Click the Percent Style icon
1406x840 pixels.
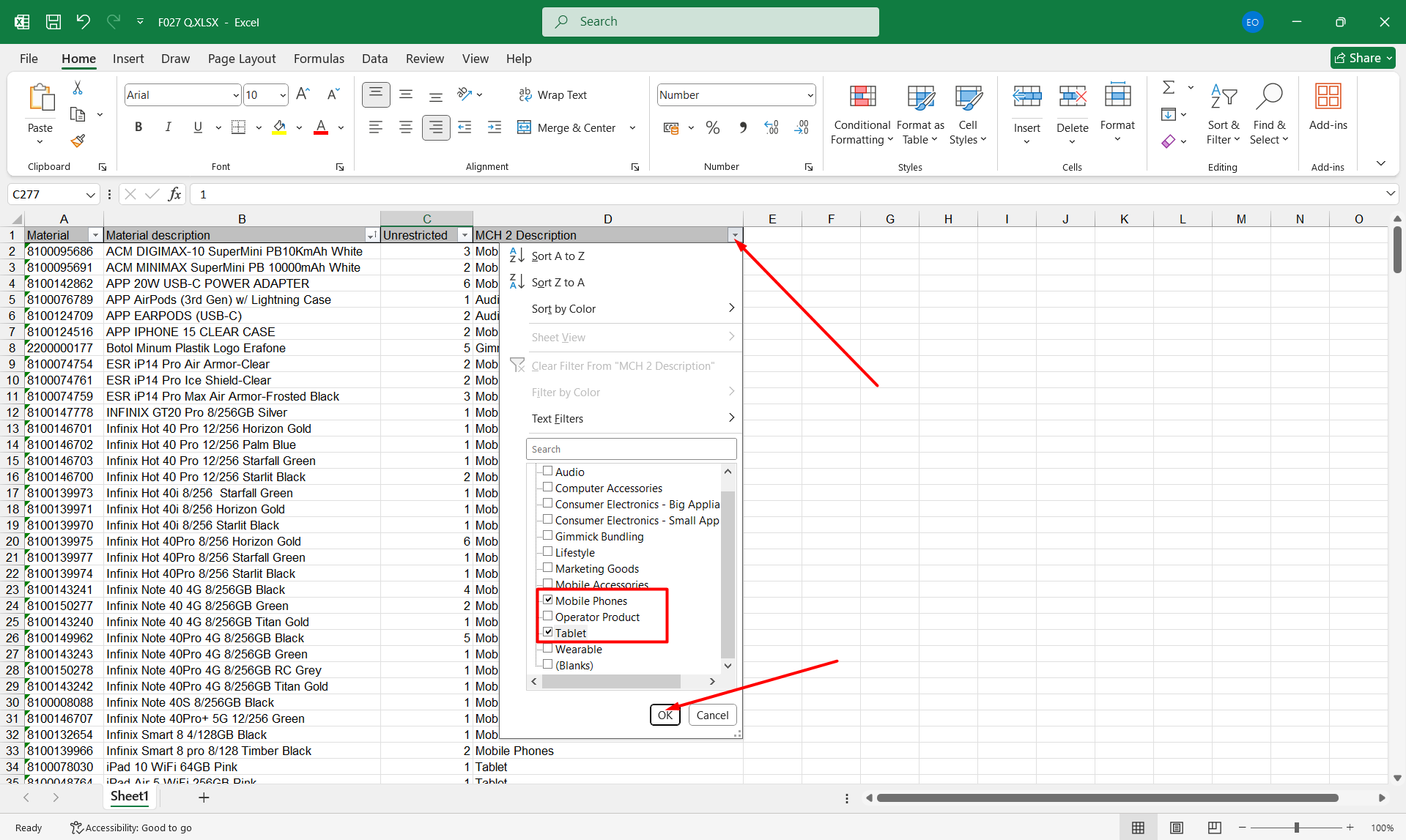pyautogui.click(x=712, y=128)
